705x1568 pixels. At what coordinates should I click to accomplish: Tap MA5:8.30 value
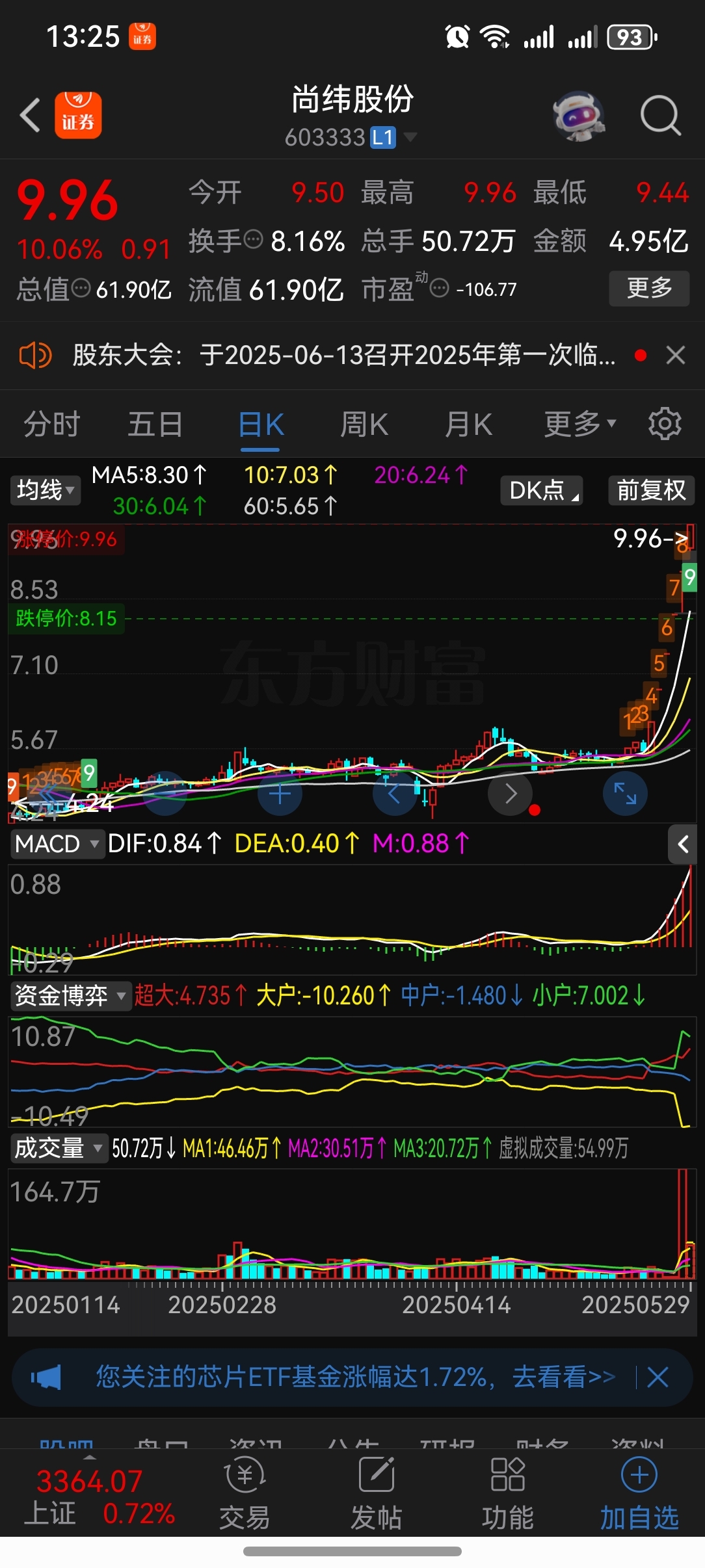[149, 475]
